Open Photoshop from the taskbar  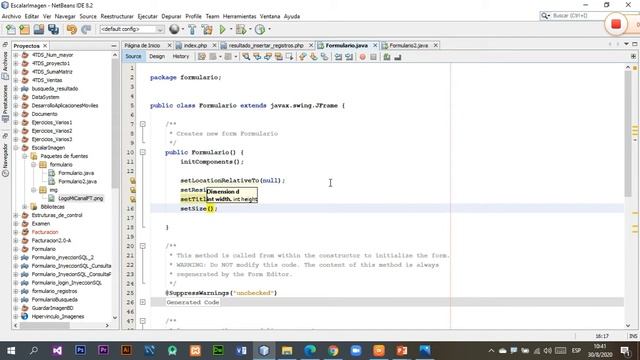80,350
